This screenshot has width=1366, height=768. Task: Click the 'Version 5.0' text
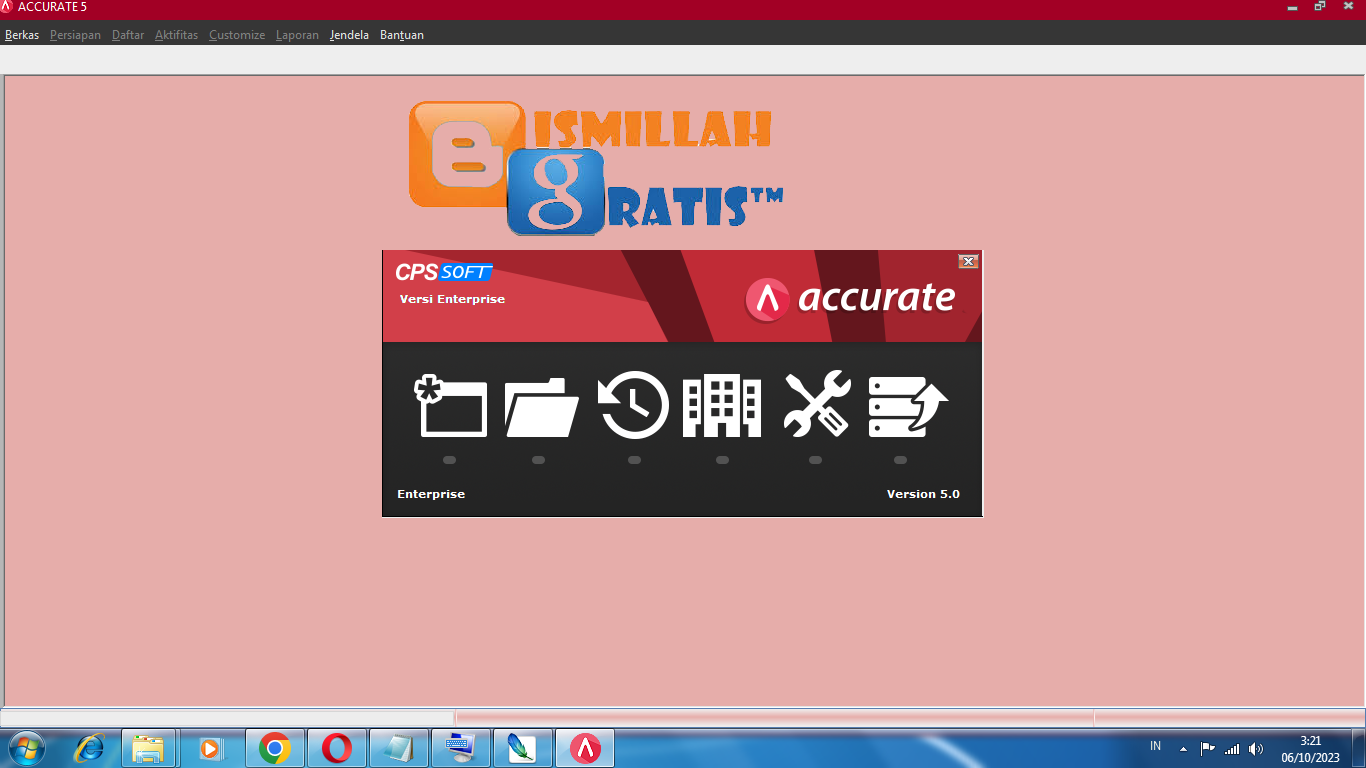[x=923, y=494]
